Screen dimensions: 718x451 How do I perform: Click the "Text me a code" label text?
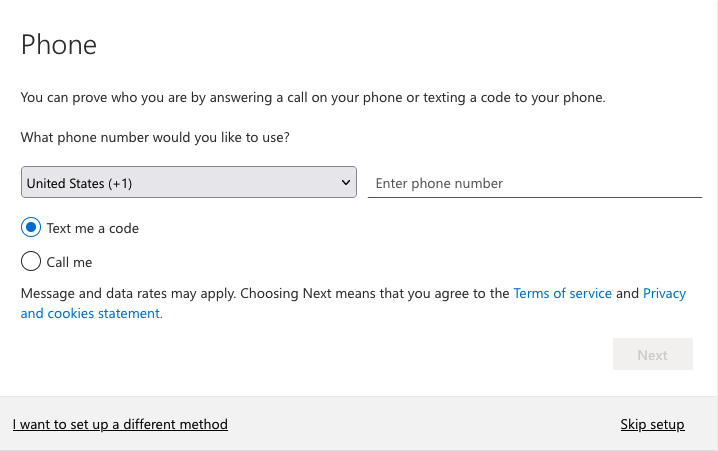pyautogui.click(x=92, y=228)
